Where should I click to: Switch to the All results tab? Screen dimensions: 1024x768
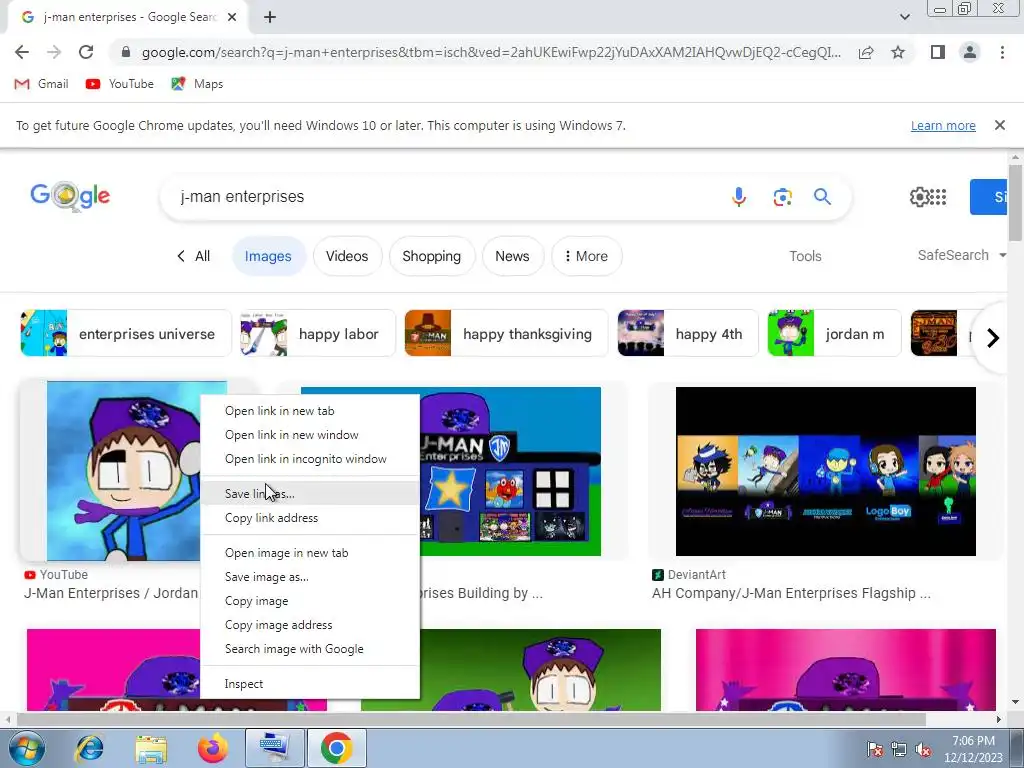pos(193,256)
